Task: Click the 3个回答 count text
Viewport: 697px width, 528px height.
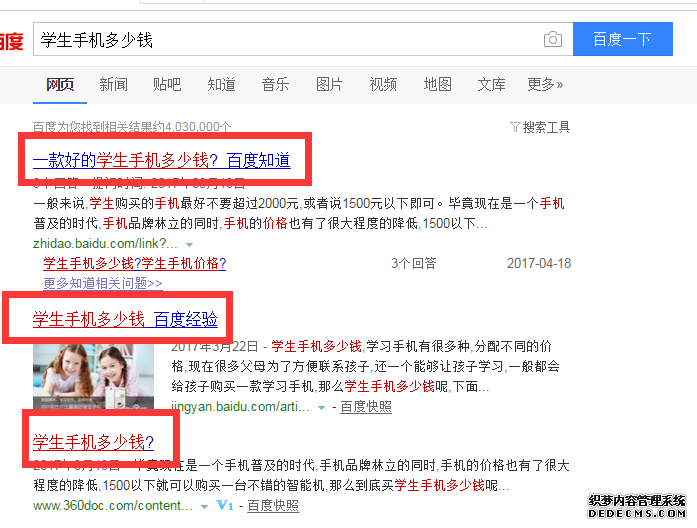Action: click(413, 264)
